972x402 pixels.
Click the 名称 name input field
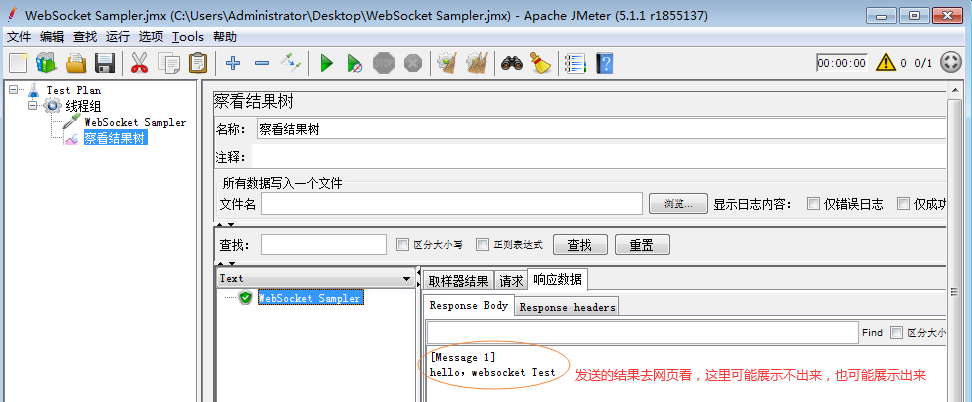click(x=601, y=130)
